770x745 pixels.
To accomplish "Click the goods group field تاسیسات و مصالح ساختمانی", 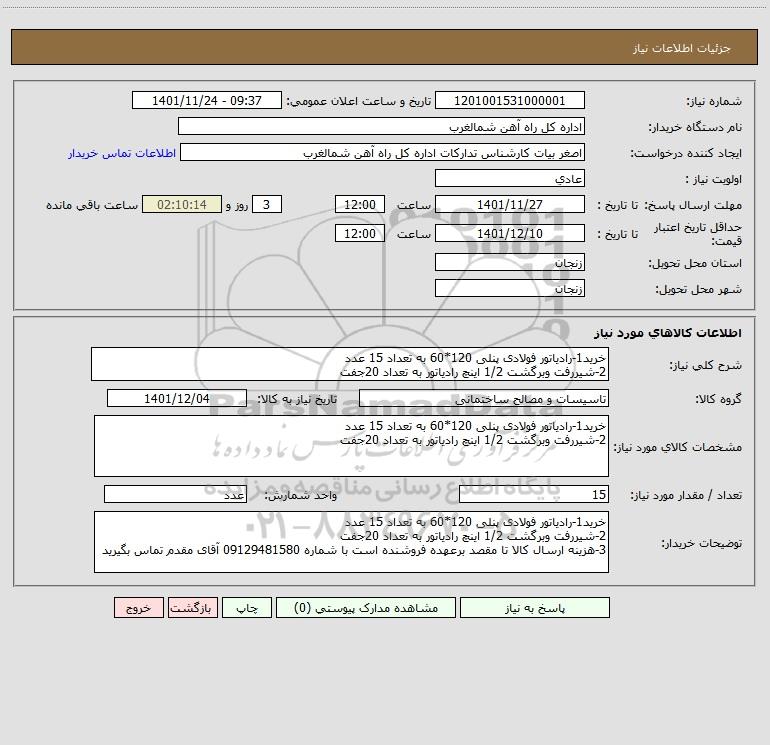I will coord(484,399).
